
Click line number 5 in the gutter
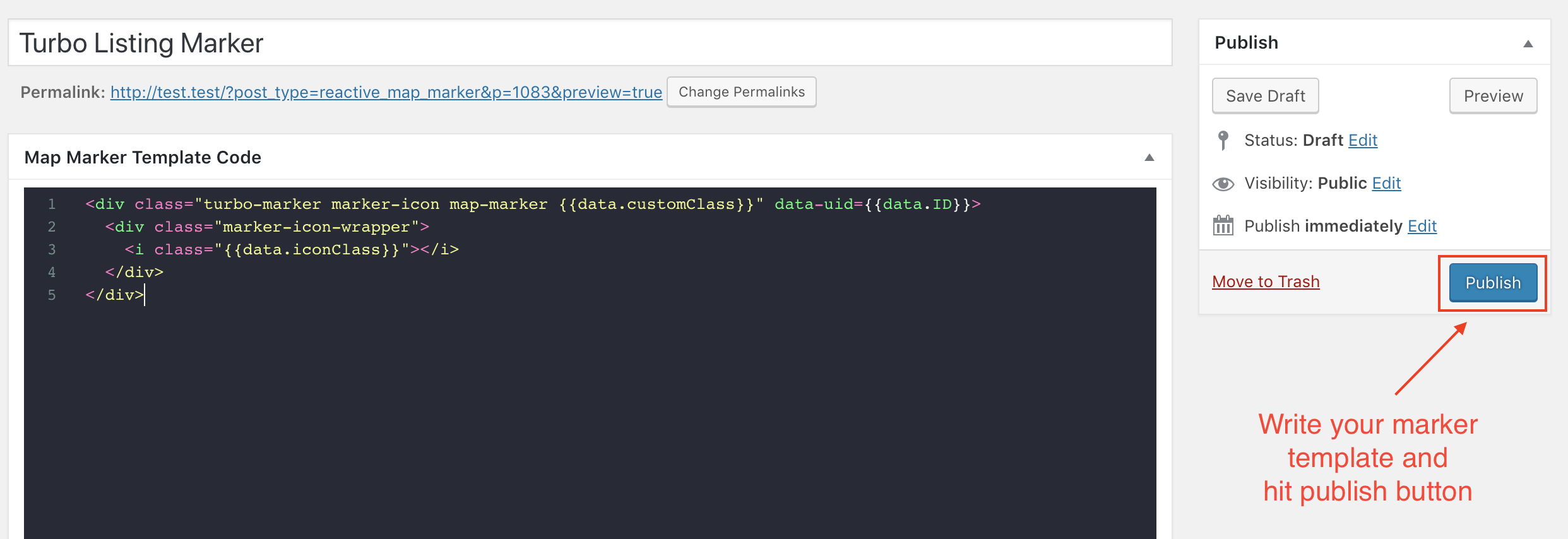(x=52, y=295)
